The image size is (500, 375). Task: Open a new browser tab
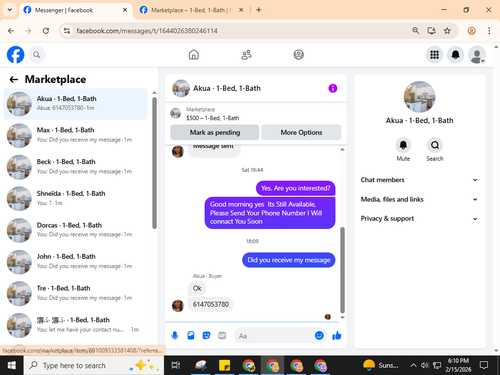coord(259,10)
